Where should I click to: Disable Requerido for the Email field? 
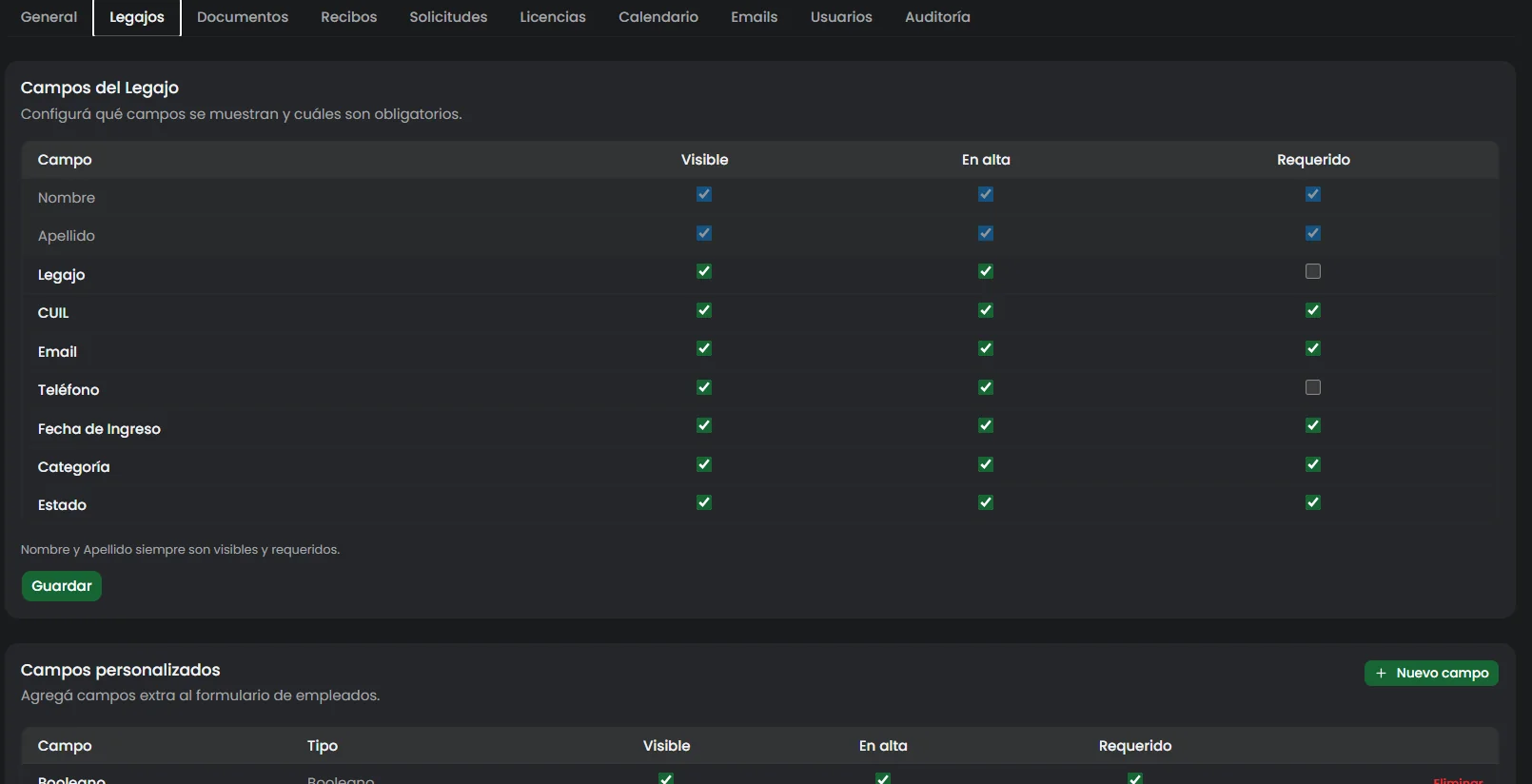(1313, 348)
